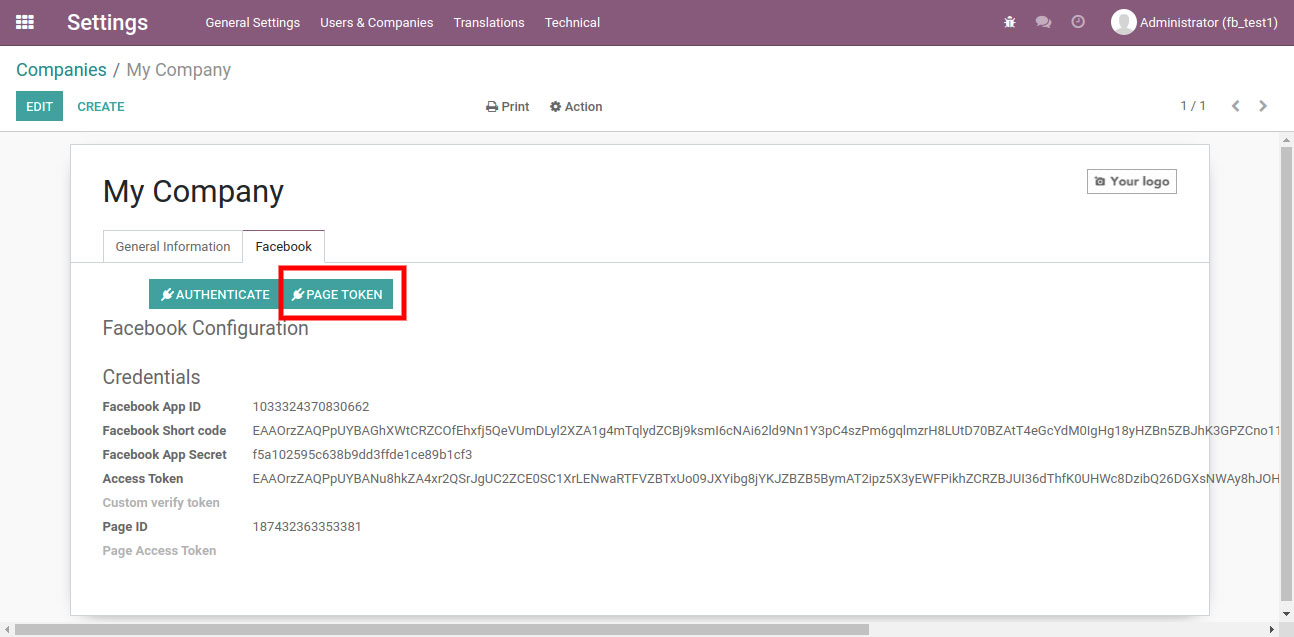Click the scrollbar up arrow
The image size is (1294, 637).
1286,139
